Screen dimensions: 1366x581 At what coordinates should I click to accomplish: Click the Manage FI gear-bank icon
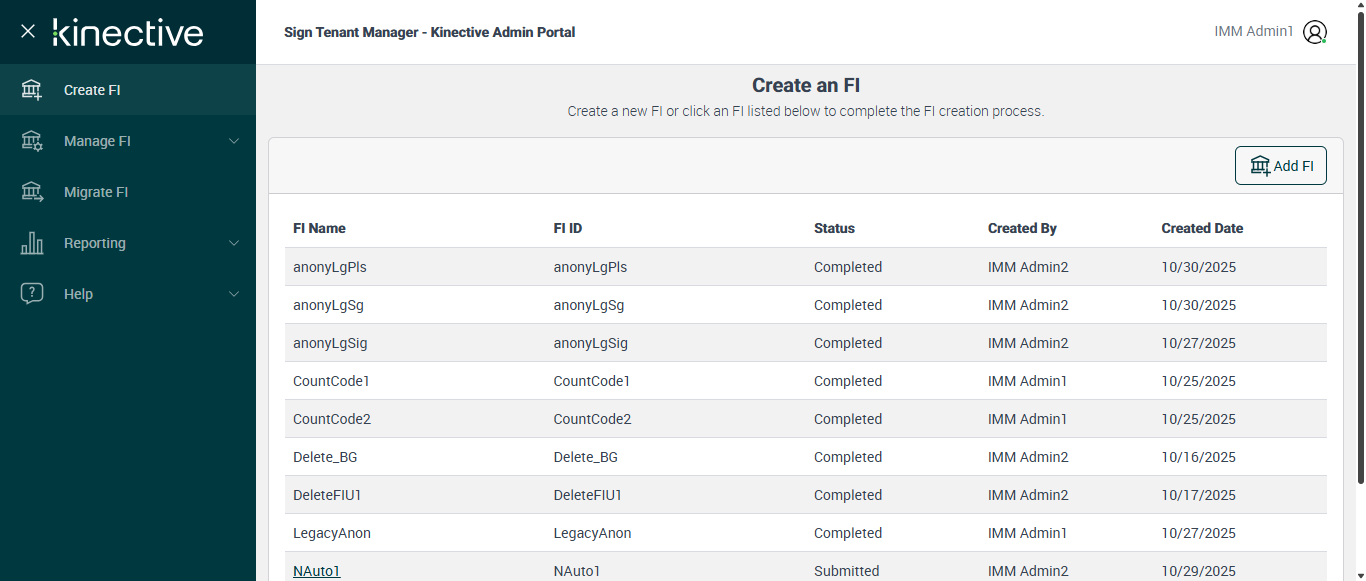[x=32, y=141]
